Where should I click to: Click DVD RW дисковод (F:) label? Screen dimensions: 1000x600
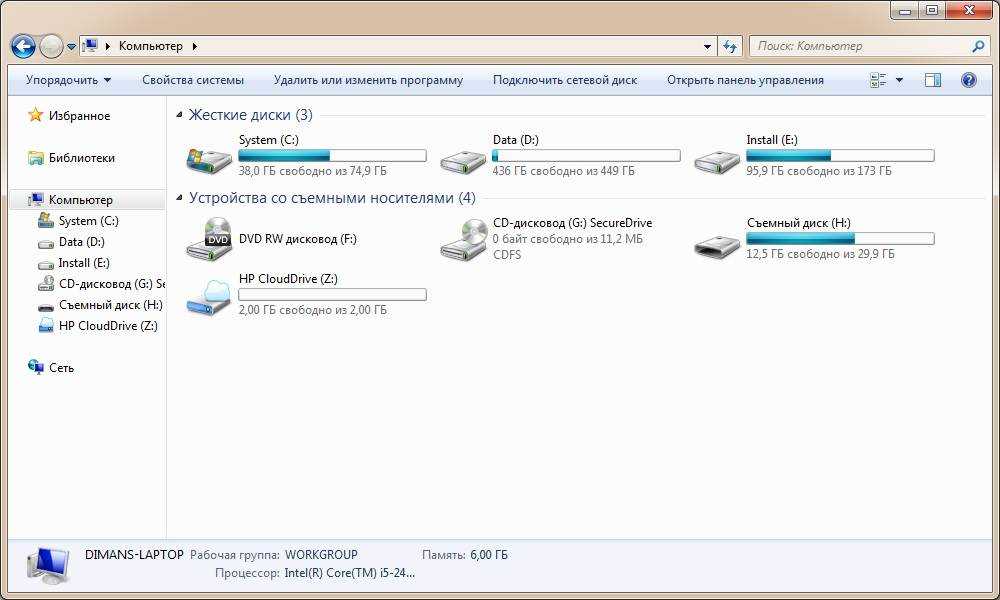[298, 238]
